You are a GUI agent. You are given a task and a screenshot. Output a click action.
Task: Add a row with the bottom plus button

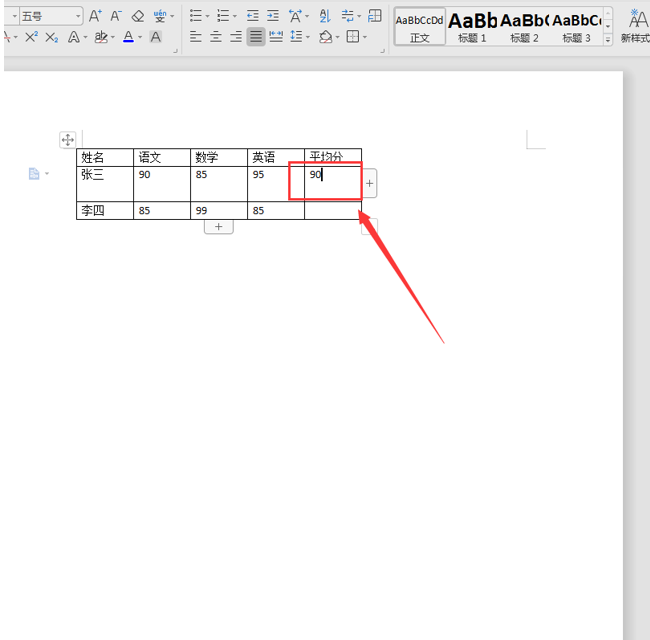[x=219, y=227]
